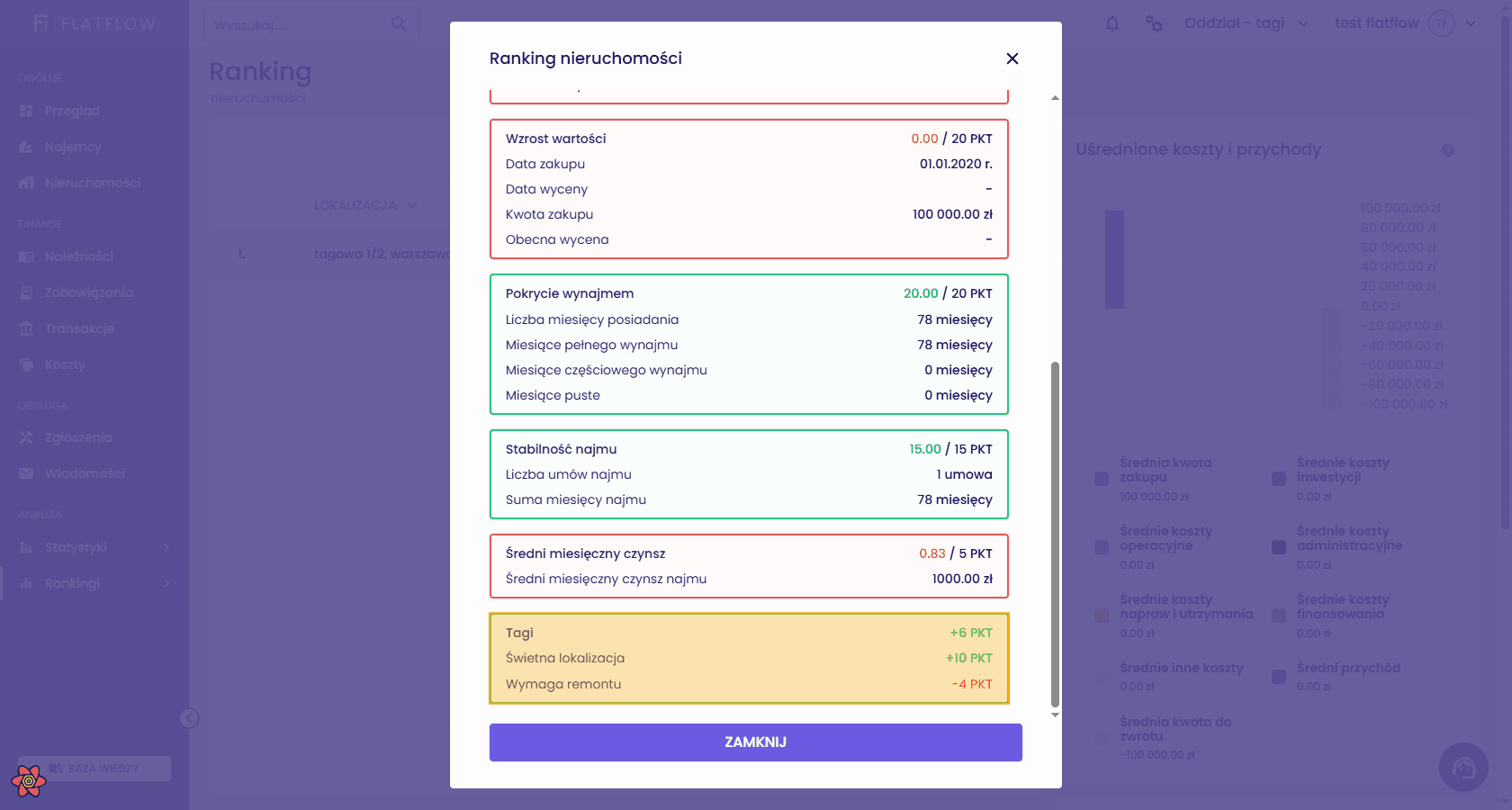This screenshot has width=1512, height=810.
Task: Toggle Średni przychód legend checkbox
Action: click(x=1279, y=677)
